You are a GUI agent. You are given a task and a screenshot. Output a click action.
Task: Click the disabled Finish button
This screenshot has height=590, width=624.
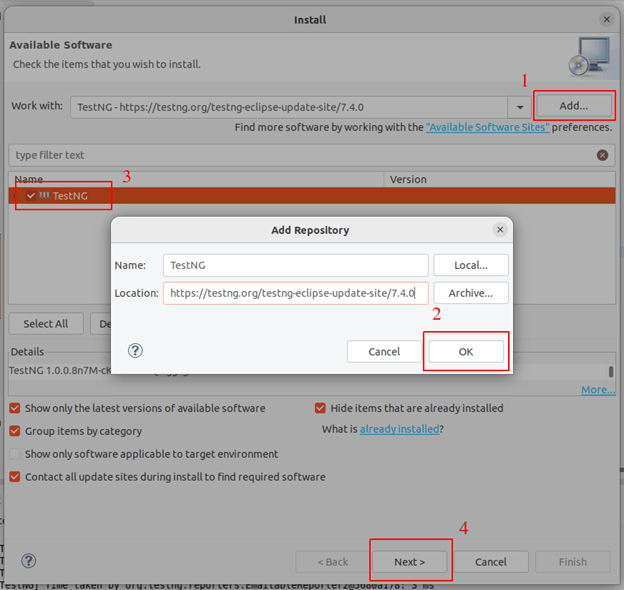[573, 562]
